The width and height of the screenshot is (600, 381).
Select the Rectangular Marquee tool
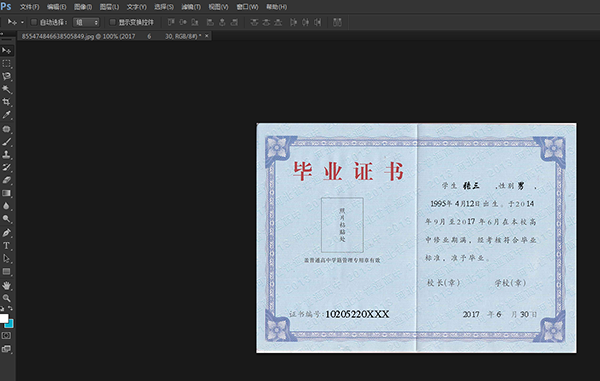click(7, 64)
